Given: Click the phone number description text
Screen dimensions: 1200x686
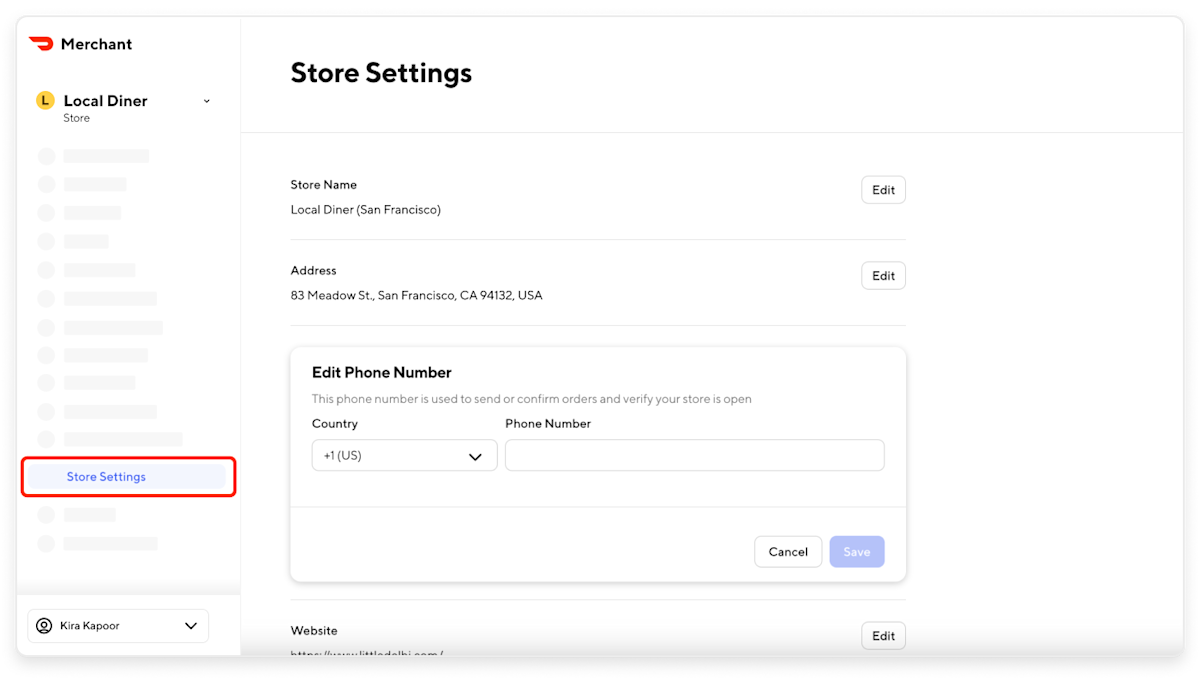Looking at the screenshot, I should 531,399.
